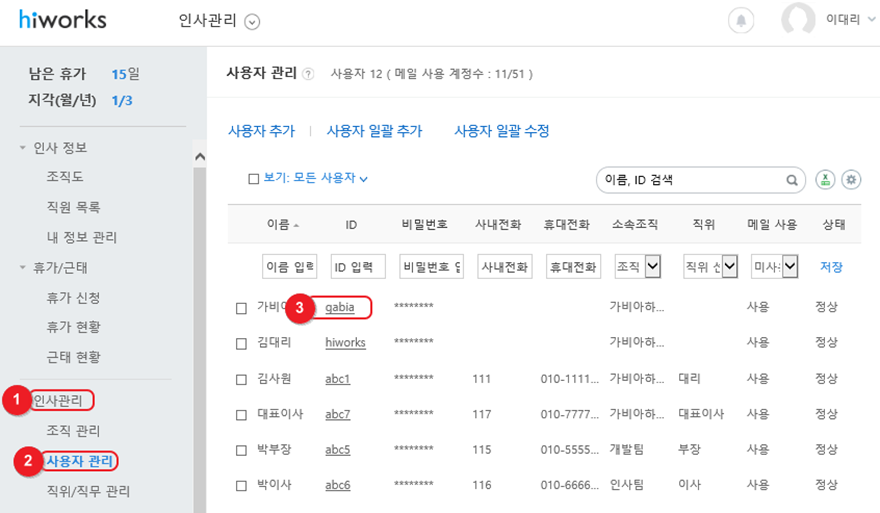Click the sidebar scrollbar up arrow

(199, 157)
